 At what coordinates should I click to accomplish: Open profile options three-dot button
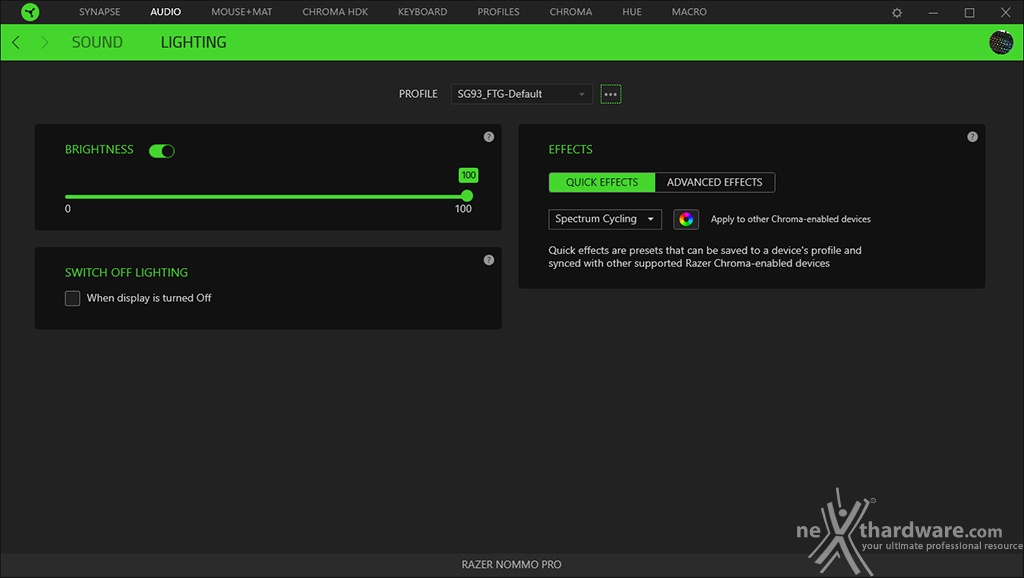pos(611,94)
